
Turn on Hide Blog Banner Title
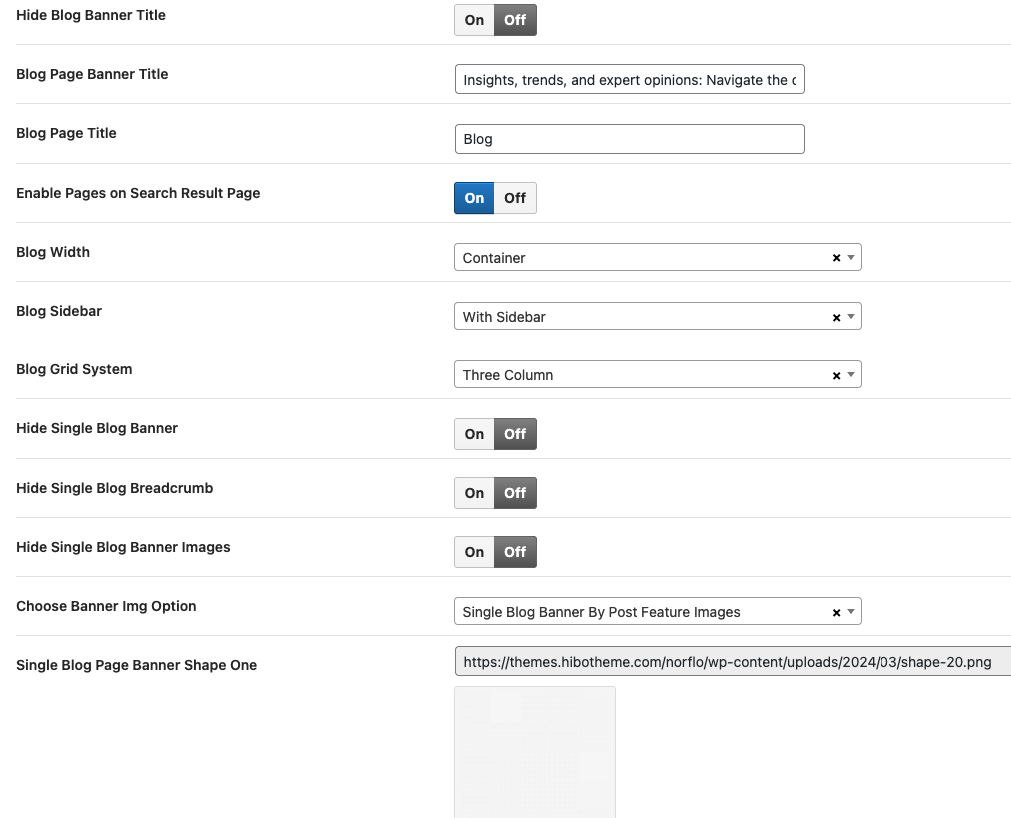click(474, 20)
